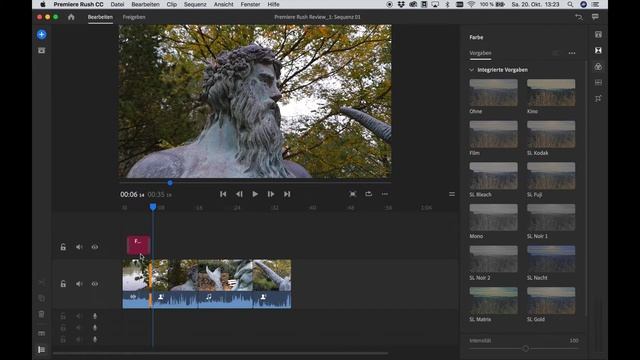Open the Sequenz menu
This screenshot has height=360, width=640.
(195, 4)
